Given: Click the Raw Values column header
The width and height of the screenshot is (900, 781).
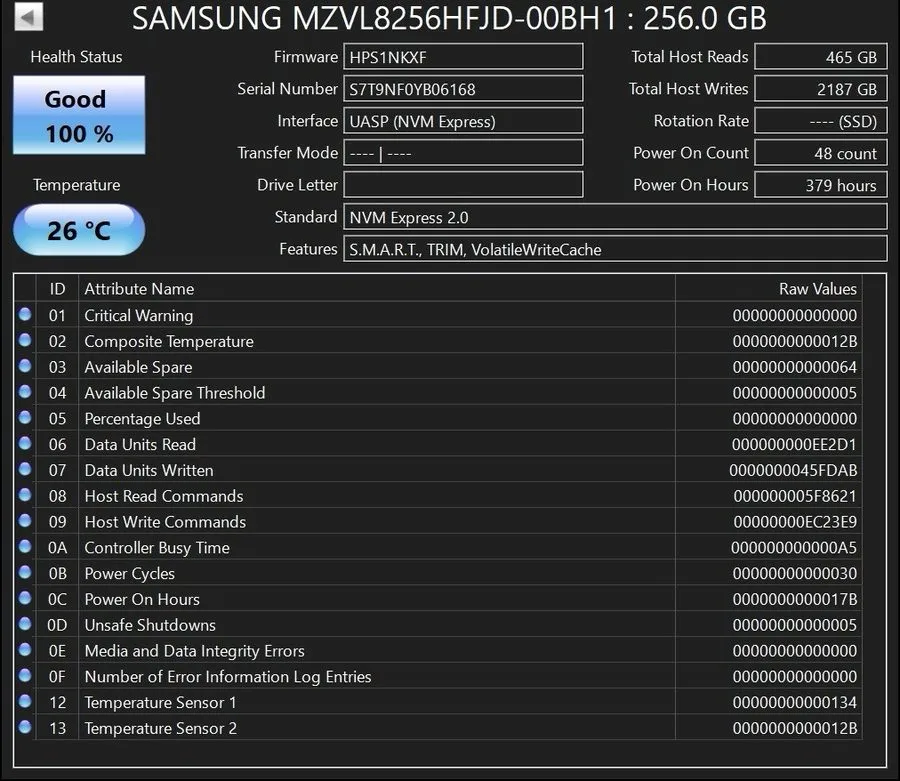Looking at the screenshot, I should point(769,289).
